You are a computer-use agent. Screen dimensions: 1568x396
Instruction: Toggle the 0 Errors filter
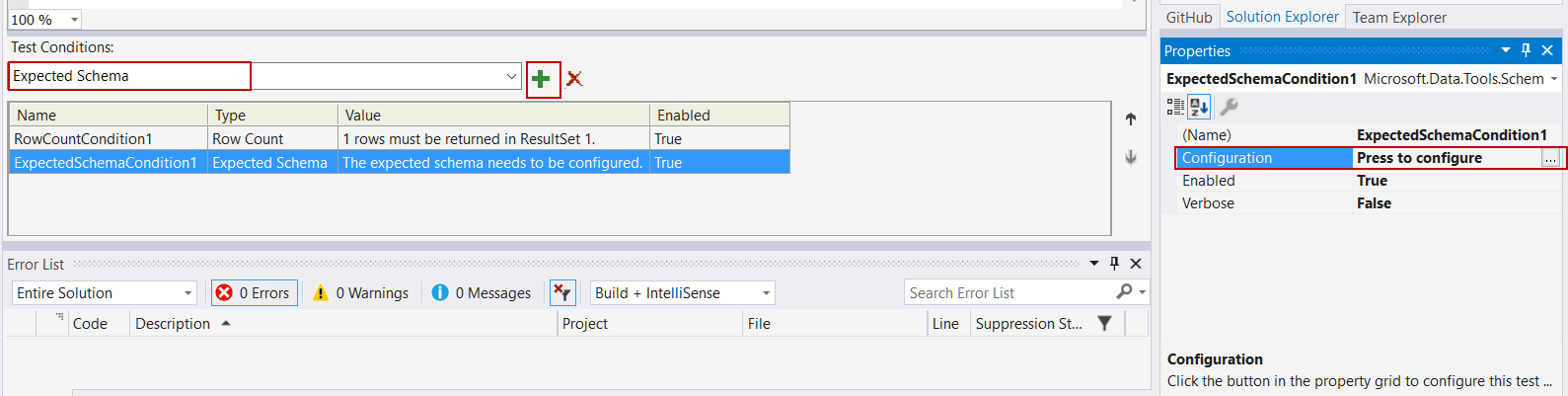coord(254,293)
